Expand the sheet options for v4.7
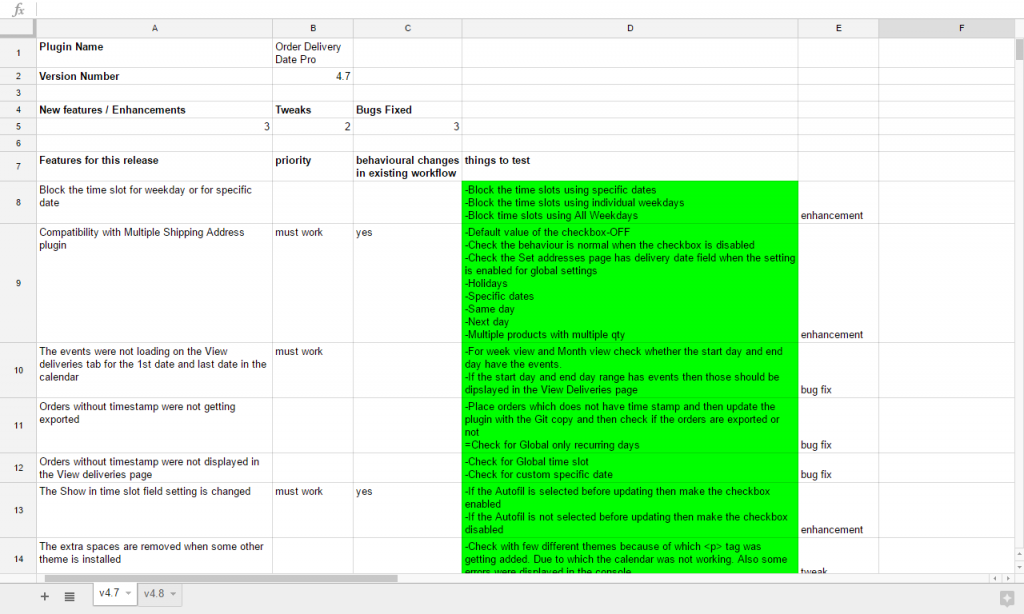The width and height of the screenshot is (1024, 614). (127, 593)
